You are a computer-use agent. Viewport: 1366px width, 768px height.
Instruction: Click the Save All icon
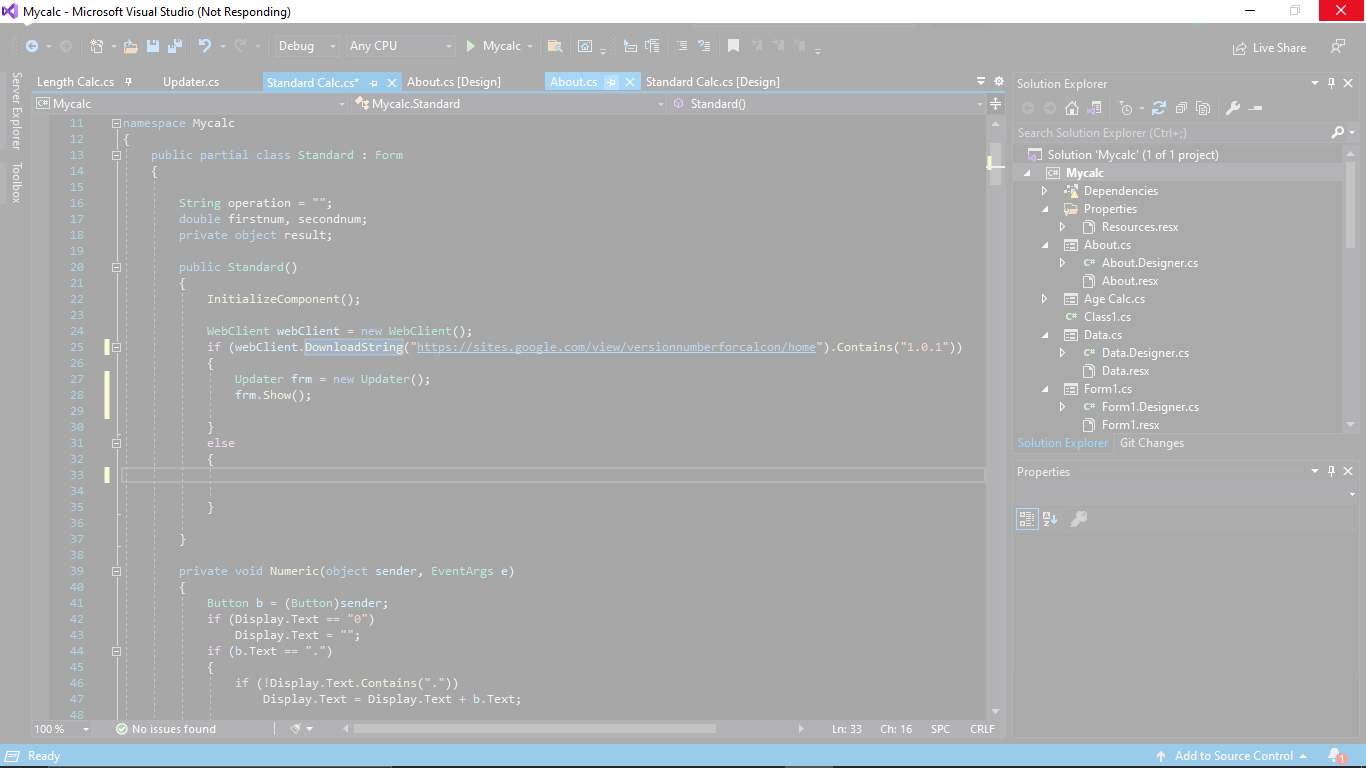(175, 46)
